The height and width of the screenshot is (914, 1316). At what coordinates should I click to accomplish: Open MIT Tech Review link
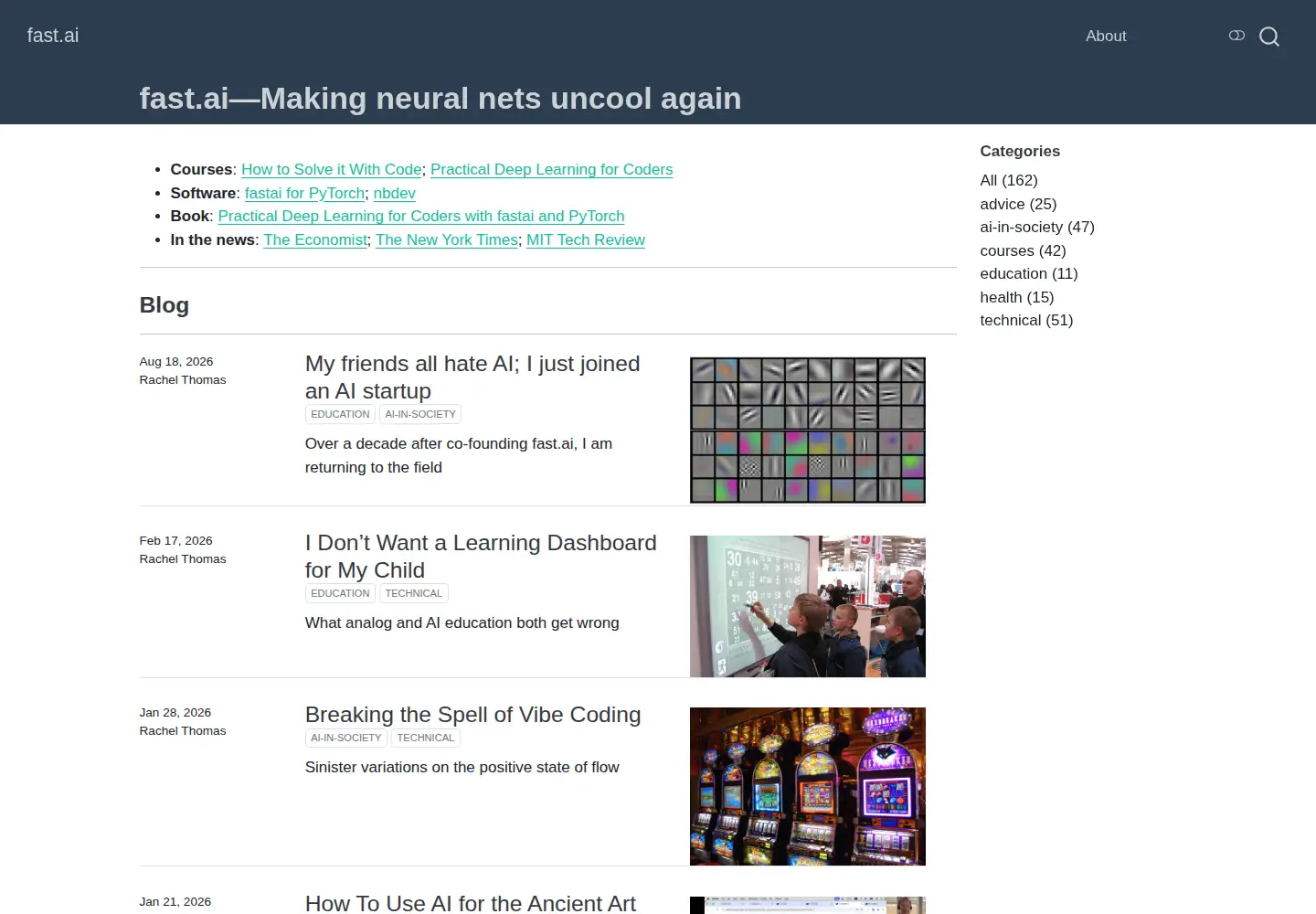tap(586, 239)
